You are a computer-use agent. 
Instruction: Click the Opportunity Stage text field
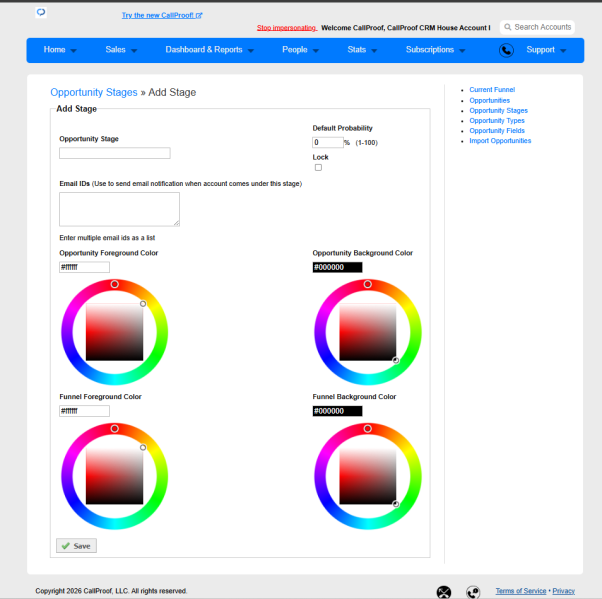[x=114, y=153]
